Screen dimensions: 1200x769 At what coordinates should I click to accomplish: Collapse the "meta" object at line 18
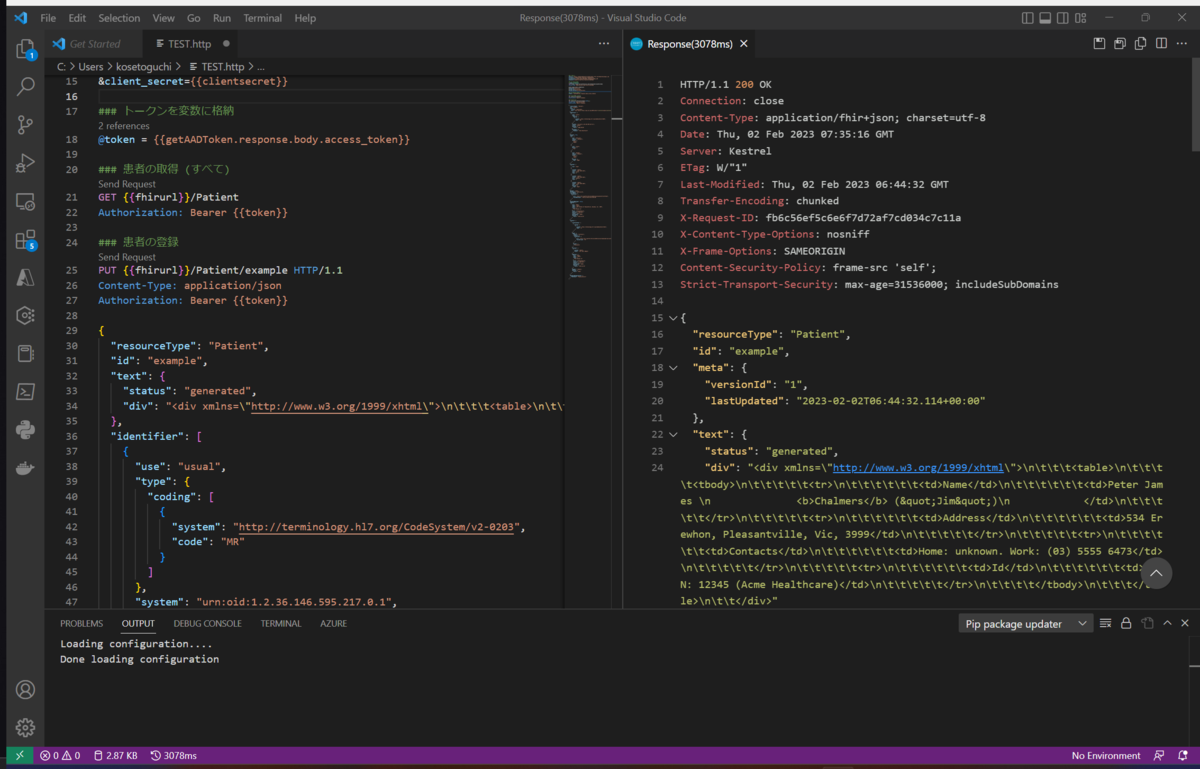673,368
